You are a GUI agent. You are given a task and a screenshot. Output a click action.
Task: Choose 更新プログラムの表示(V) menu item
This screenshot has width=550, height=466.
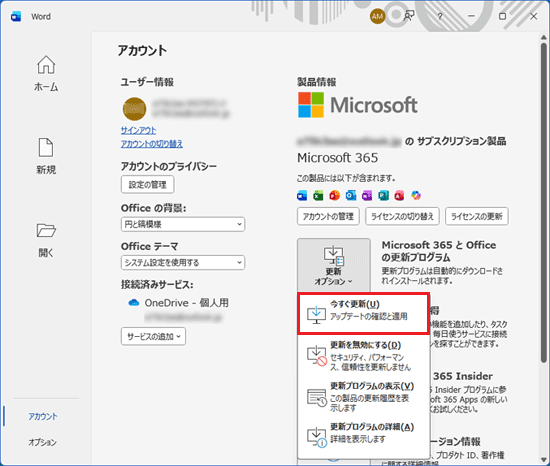click(363, 397)
